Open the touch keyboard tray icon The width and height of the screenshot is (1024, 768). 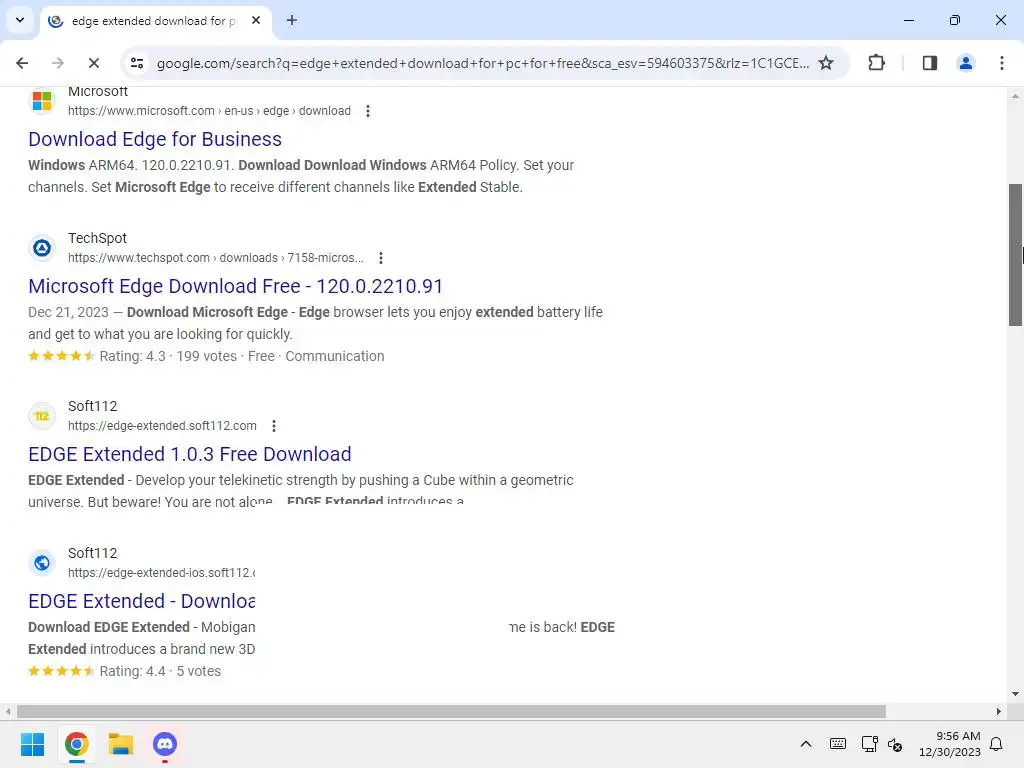(x=838, y=744)
